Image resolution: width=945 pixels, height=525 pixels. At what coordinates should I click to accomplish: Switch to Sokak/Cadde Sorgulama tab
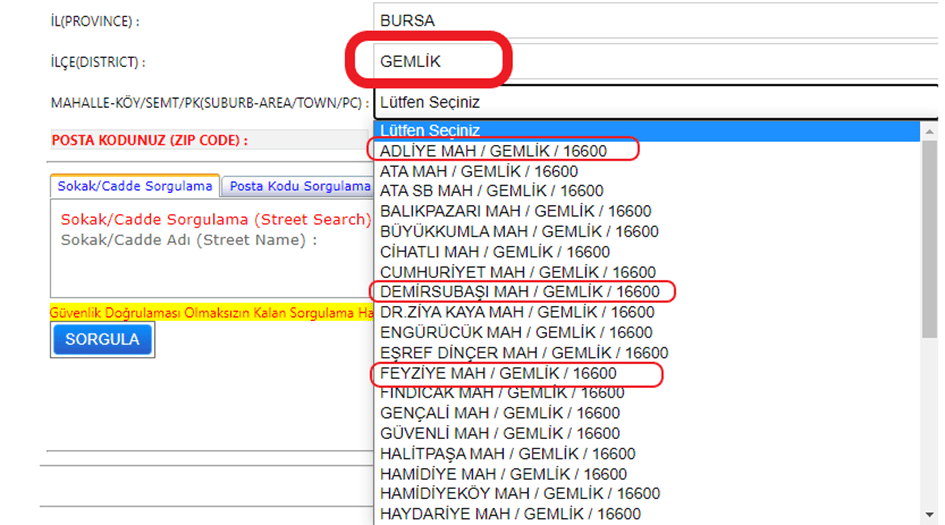coord(135,186)
